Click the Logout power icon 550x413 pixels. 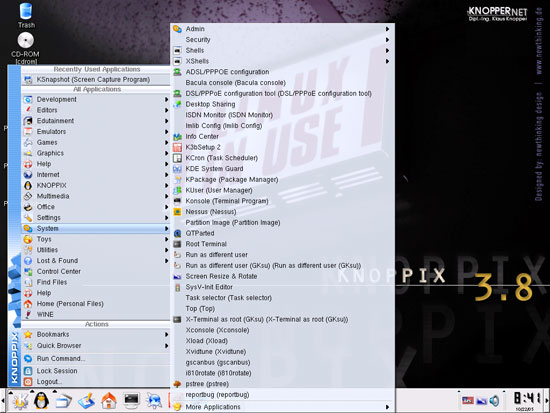(28, 381)
